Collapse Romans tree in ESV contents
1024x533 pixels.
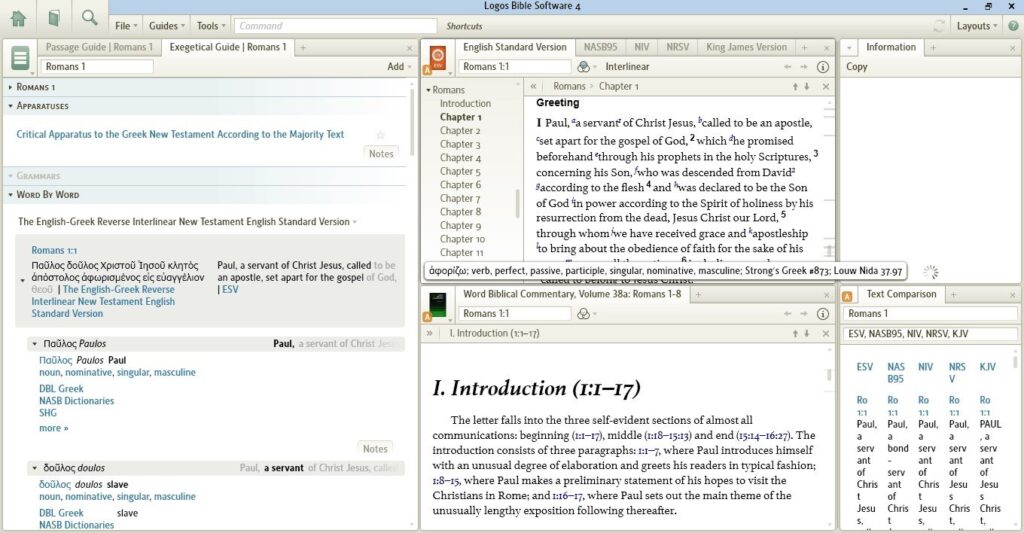point(428,90)
